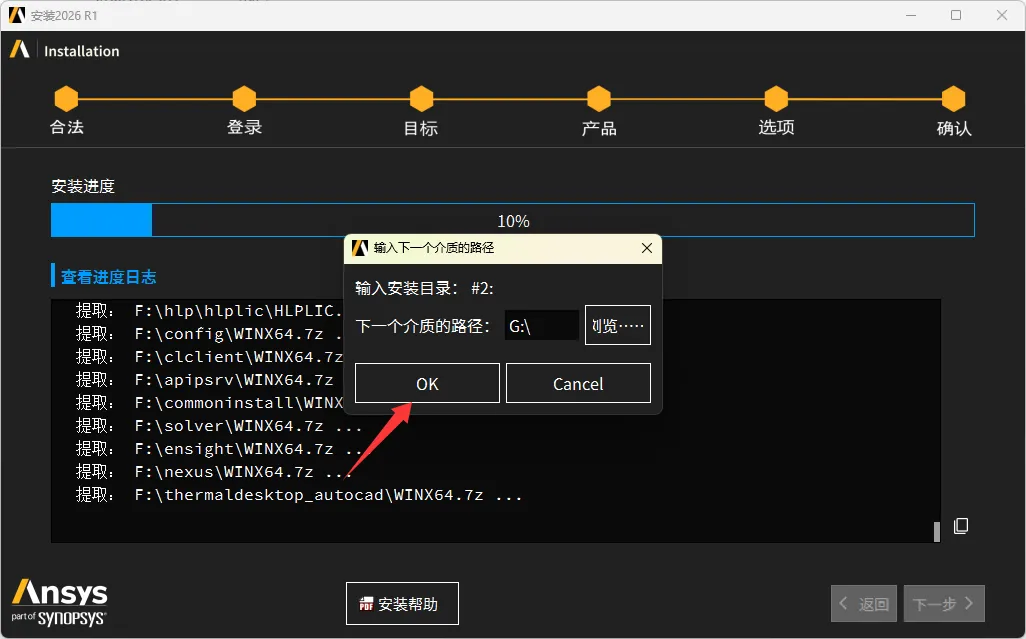This screenshot has height=639, width=1026.
Task: Select log line F:\solver\WINX64.7z
Action: [x=219, y=426]
